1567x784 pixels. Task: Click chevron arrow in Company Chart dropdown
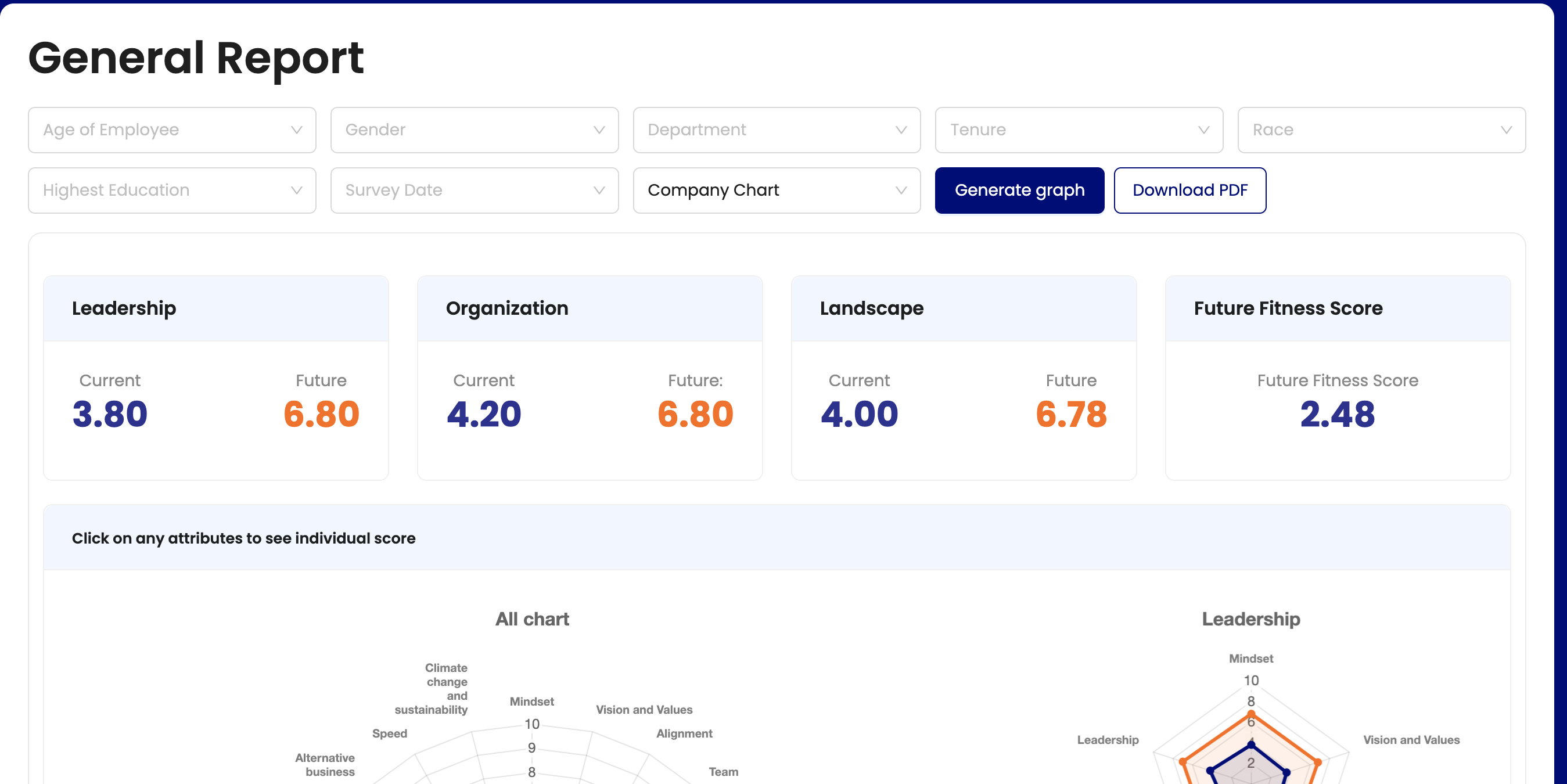901,190
